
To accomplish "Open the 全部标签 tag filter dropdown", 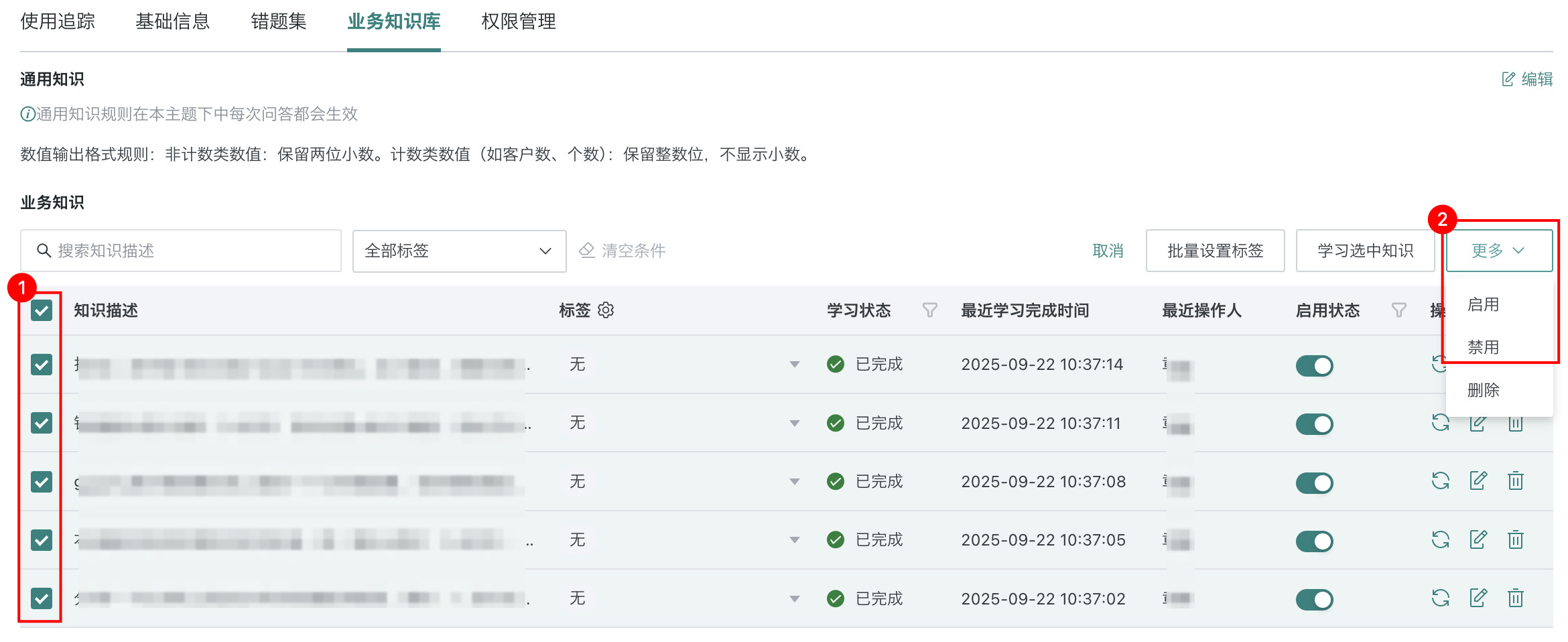I will point(459,251).
